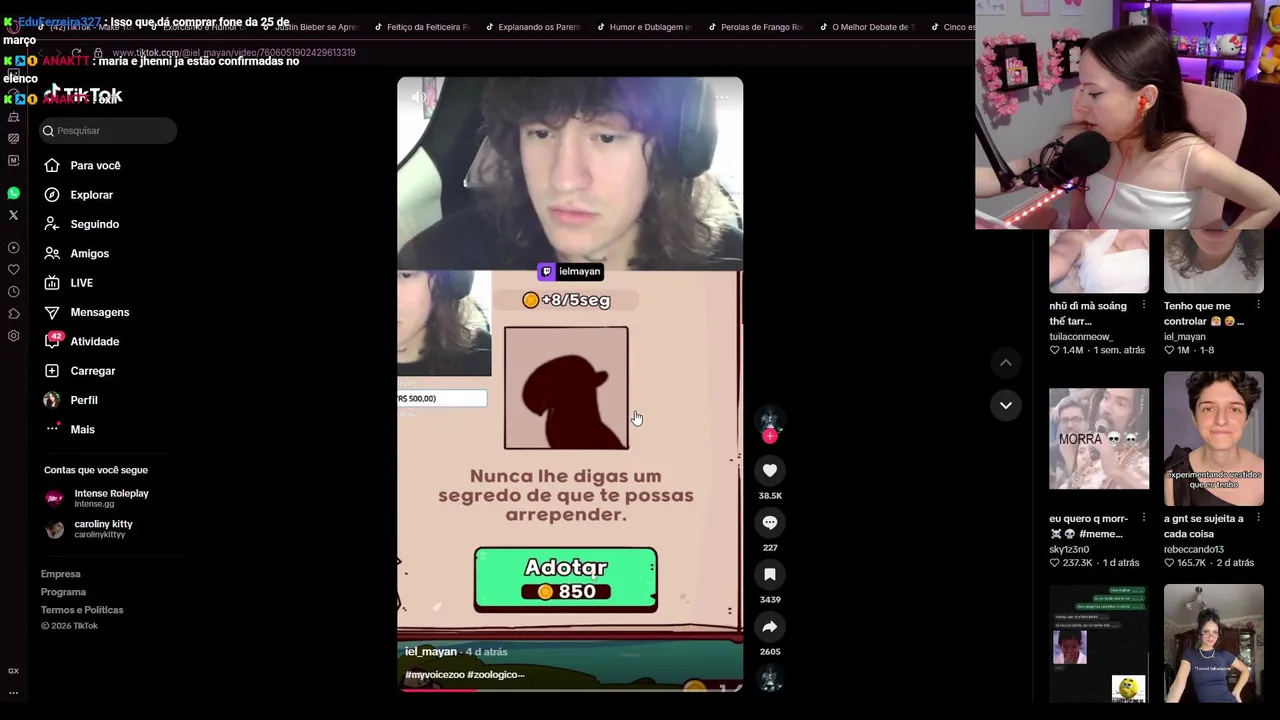Open the browser sidebar player icon

point(13,248)
